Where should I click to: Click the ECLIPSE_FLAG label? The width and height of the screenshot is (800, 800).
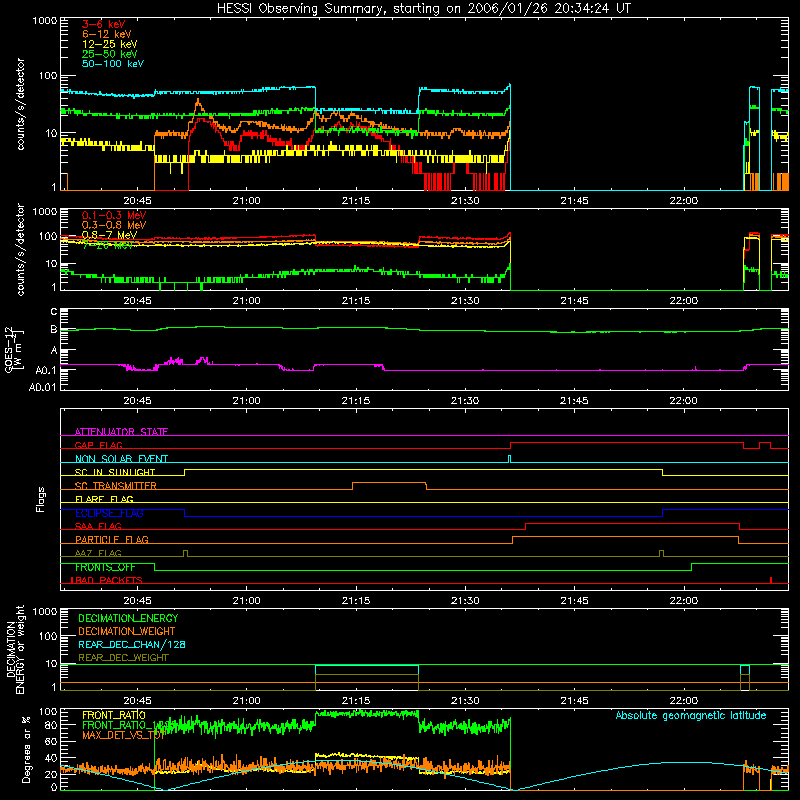(109, 513)
